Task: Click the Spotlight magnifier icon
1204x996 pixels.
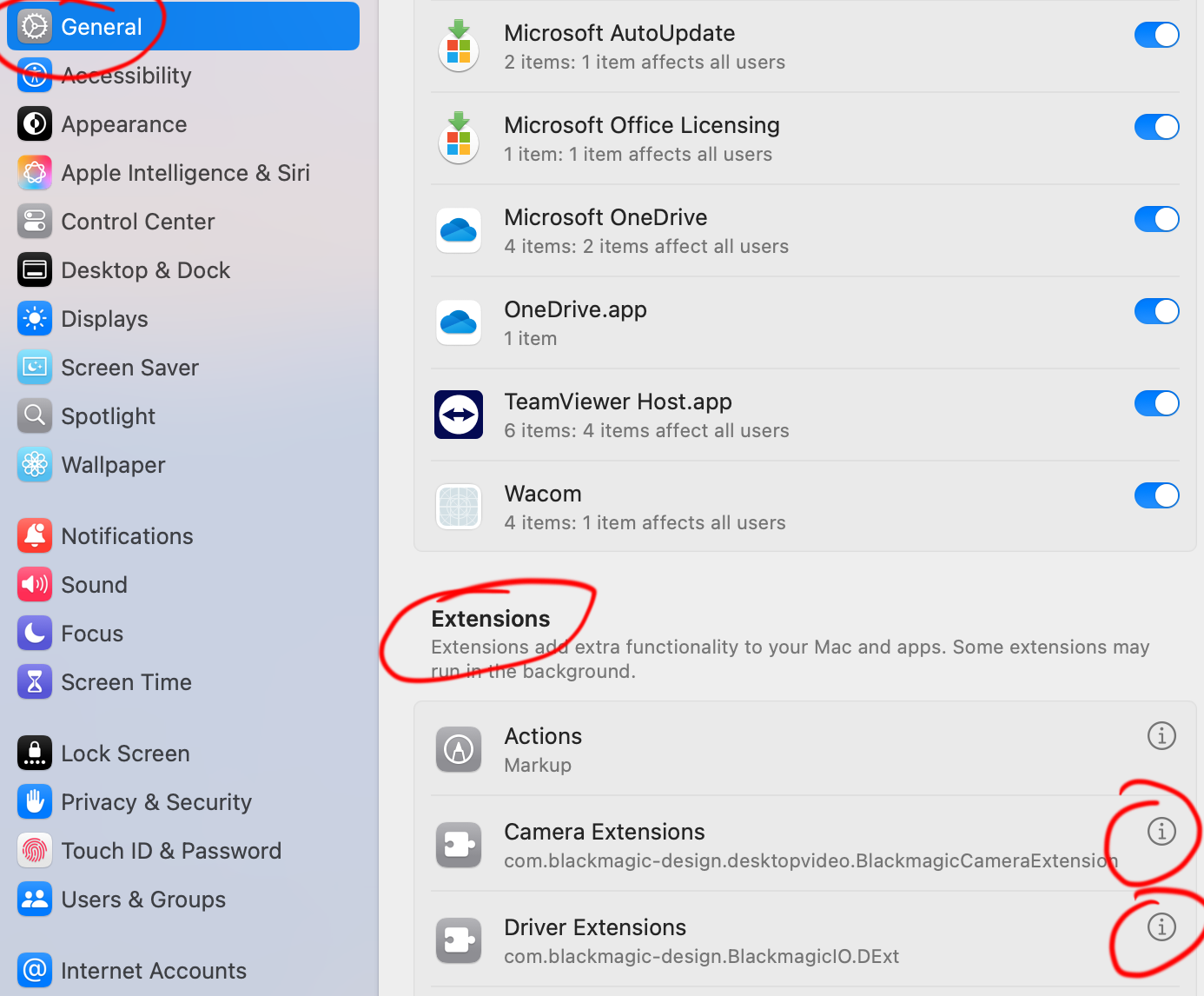Action: point(35,416)
